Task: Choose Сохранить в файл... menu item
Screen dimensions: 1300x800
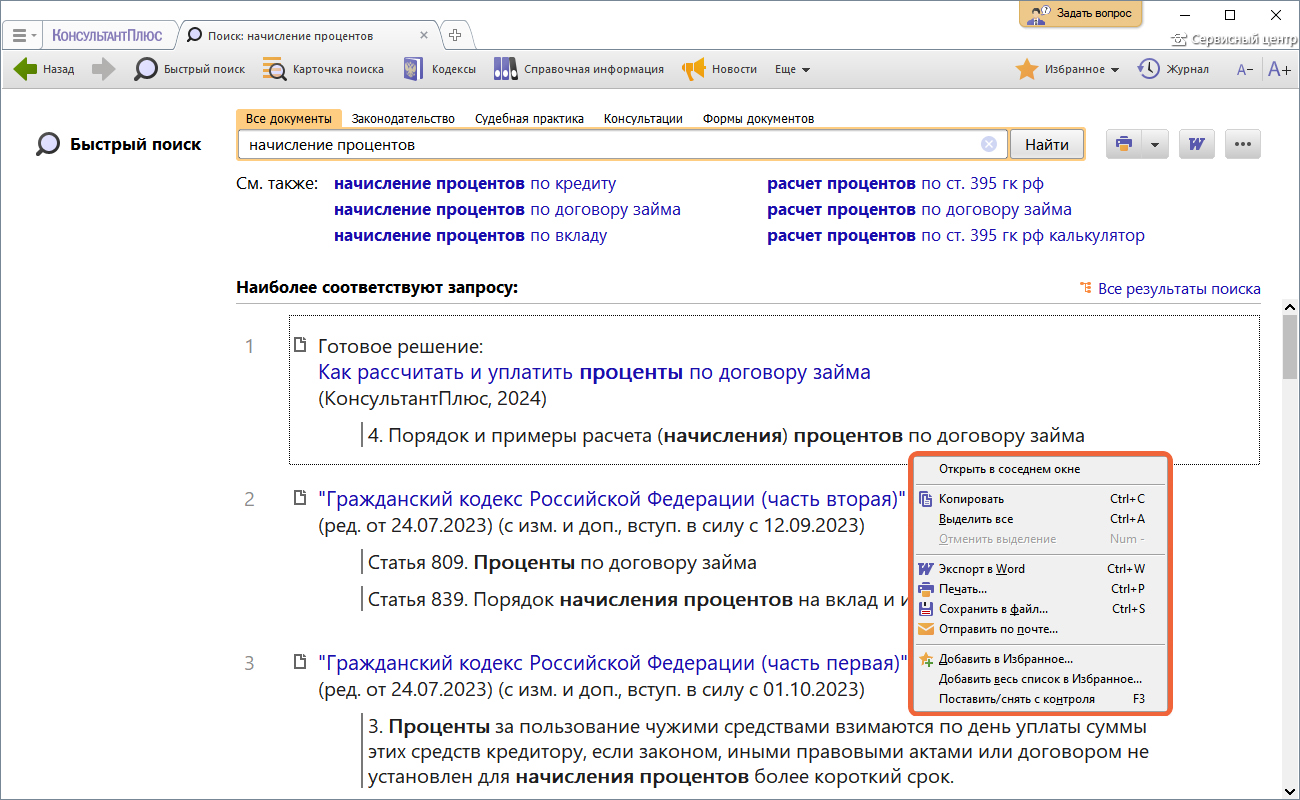Action: [1040, 609]
